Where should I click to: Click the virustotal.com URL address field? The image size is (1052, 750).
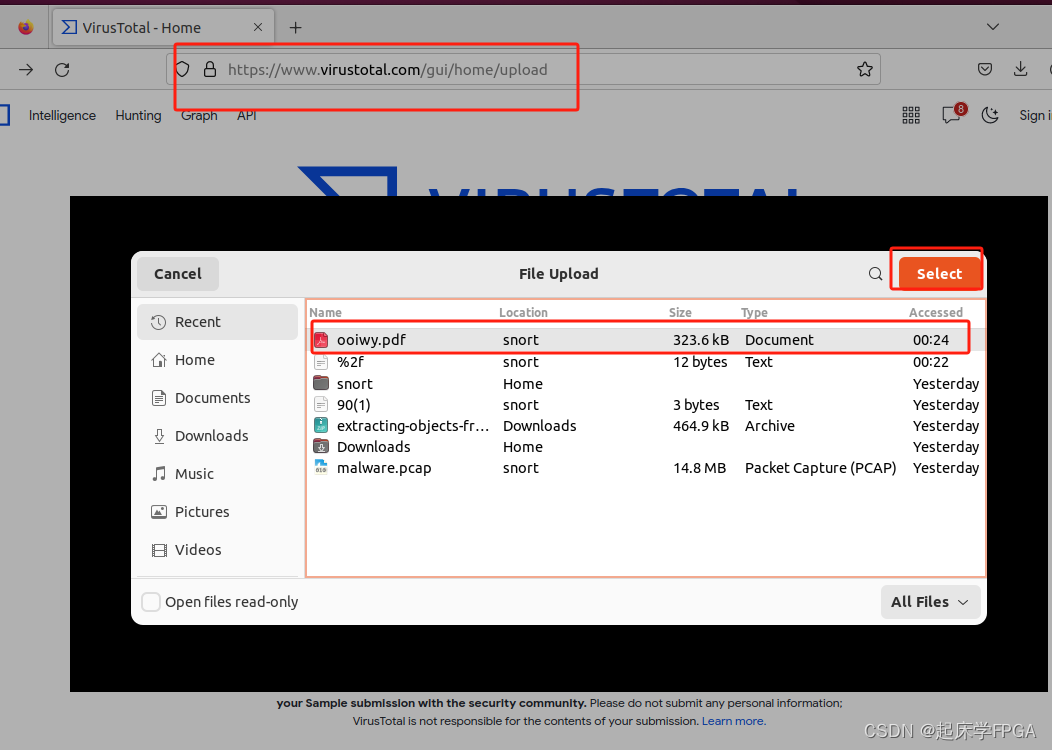(523, 69)
